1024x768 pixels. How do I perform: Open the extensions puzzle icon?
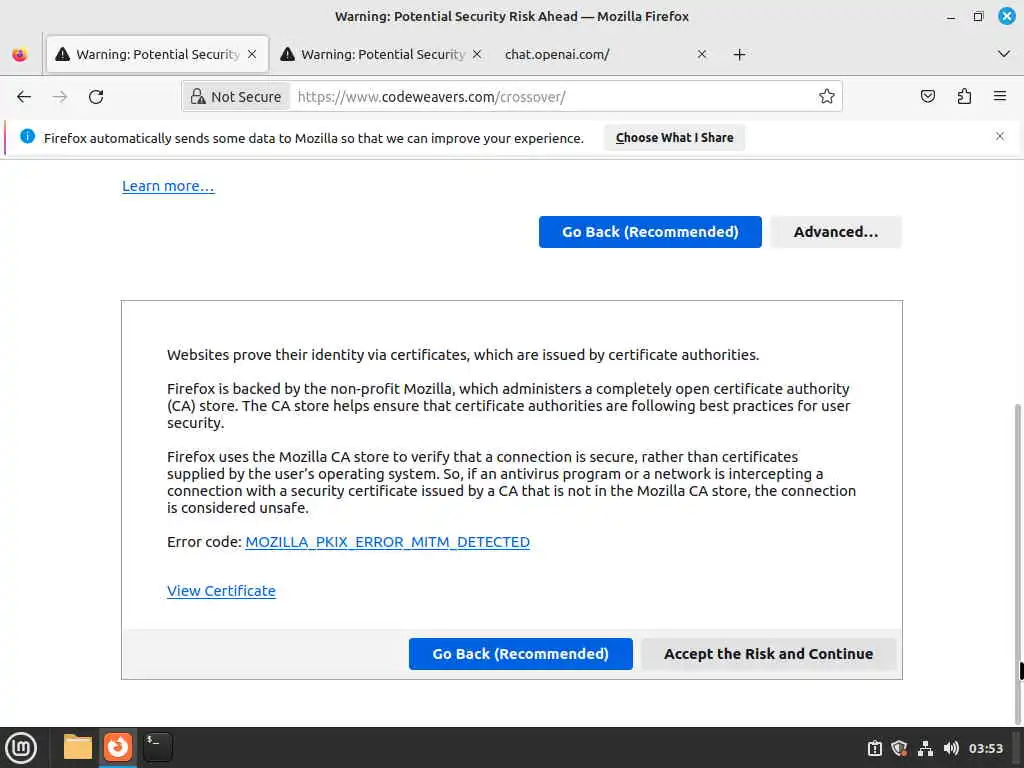coord(964,97)
